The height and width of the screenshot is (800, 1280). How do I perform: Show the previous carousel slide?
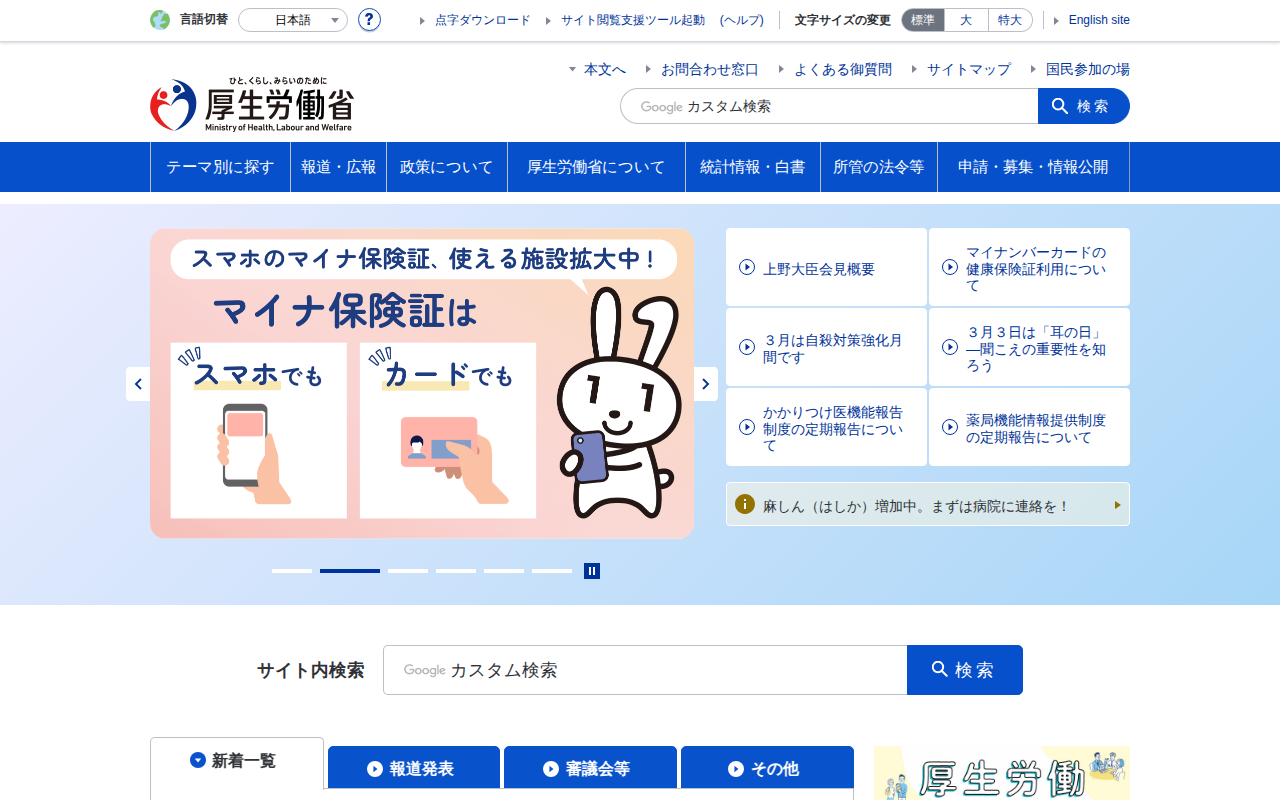point(138,384)
